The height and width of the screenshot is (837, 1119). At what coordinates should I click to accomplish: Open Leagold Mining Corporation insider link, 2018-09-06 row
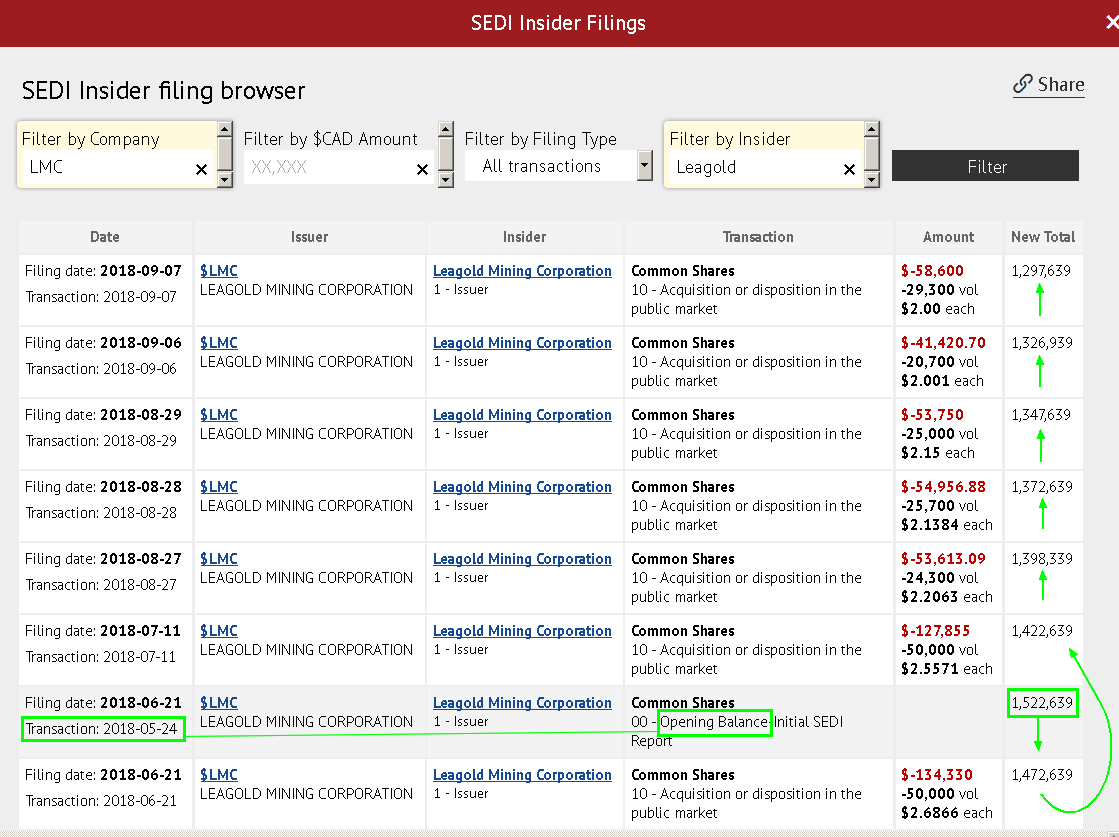[522, 343]
